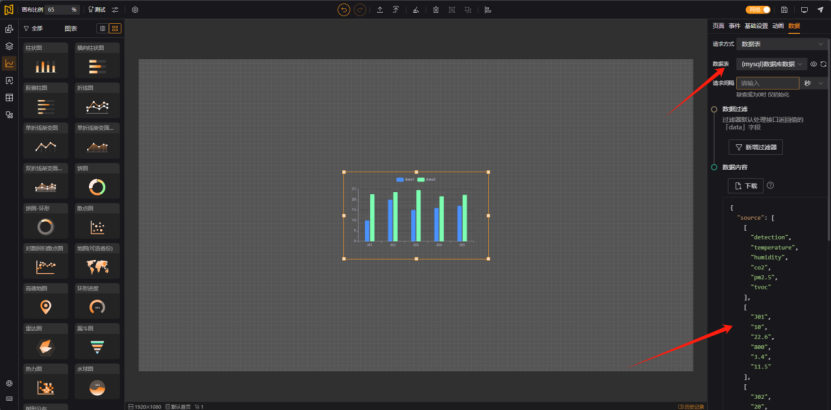Switch to the 动画 tab
Image resolution: width=831 pixels, height=410 pixels.
pyautogui.click(x=777, y=25)
